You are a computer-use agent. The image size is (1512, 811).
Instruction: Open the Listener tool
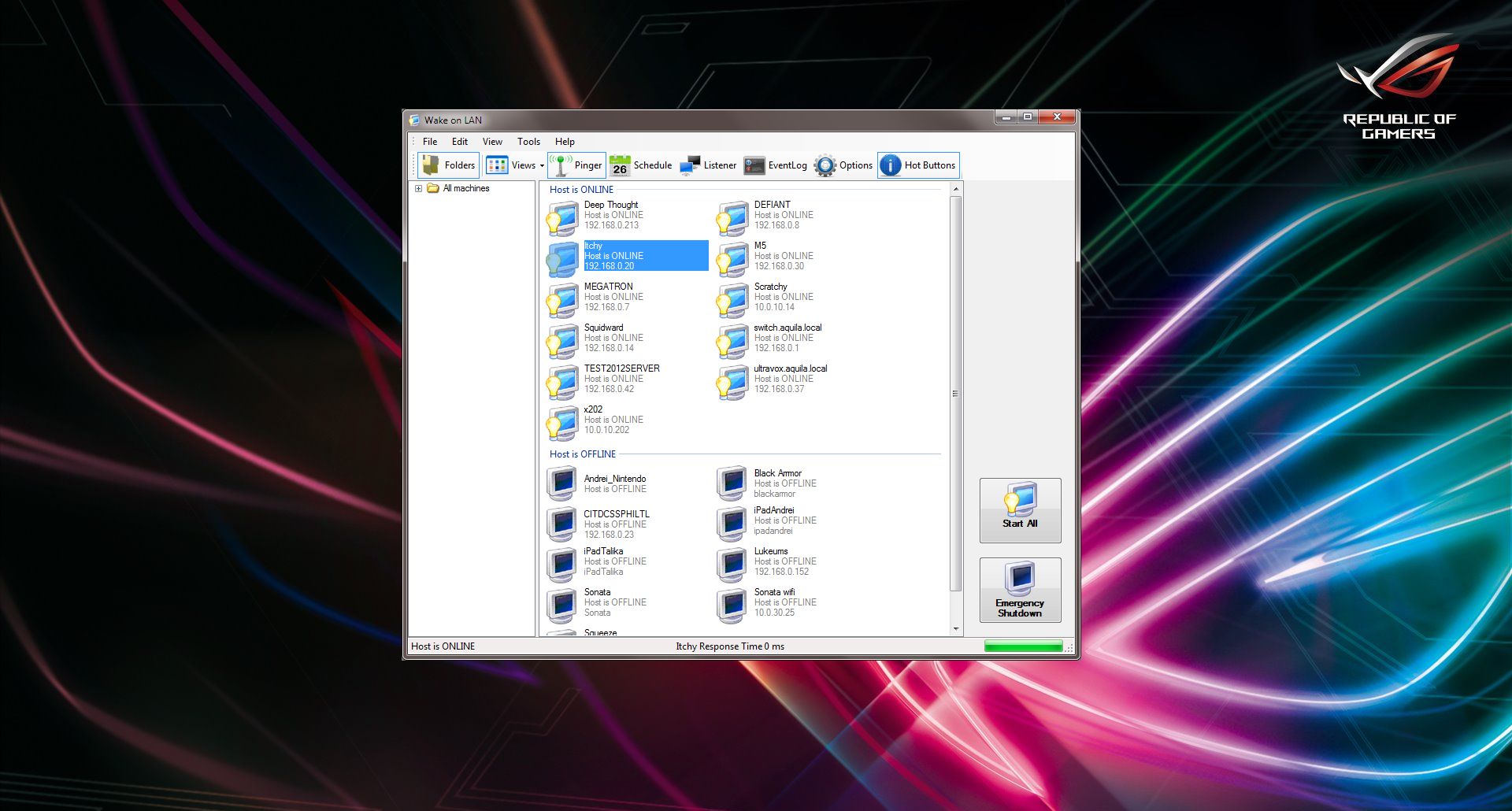click(x=708, y=165)
